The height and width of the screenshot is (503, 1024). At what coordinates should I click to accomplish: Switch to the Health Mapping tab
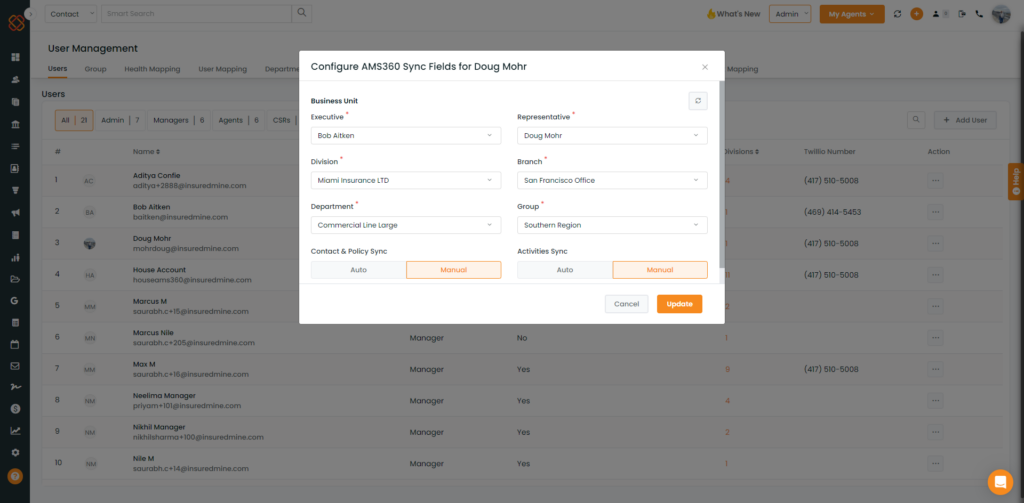152,69
